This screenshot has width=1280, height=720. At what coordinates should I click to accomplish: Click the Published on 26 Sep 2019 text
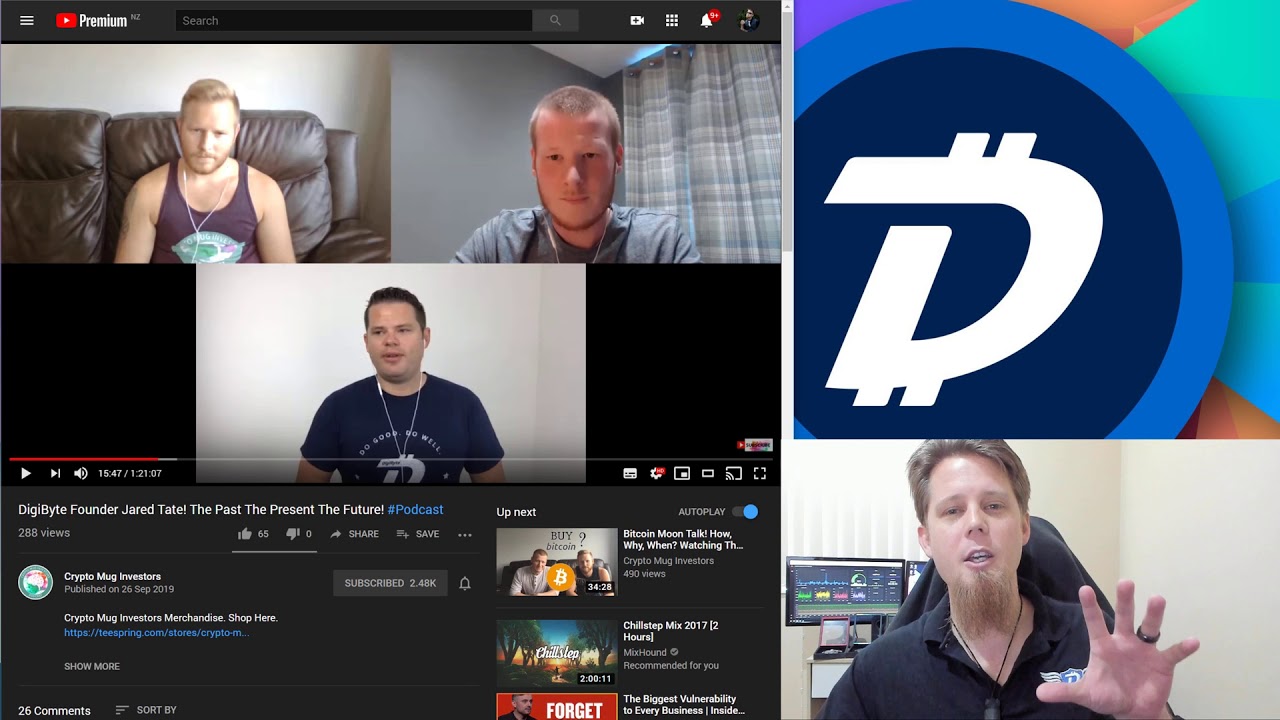click(x=119, y=589)
